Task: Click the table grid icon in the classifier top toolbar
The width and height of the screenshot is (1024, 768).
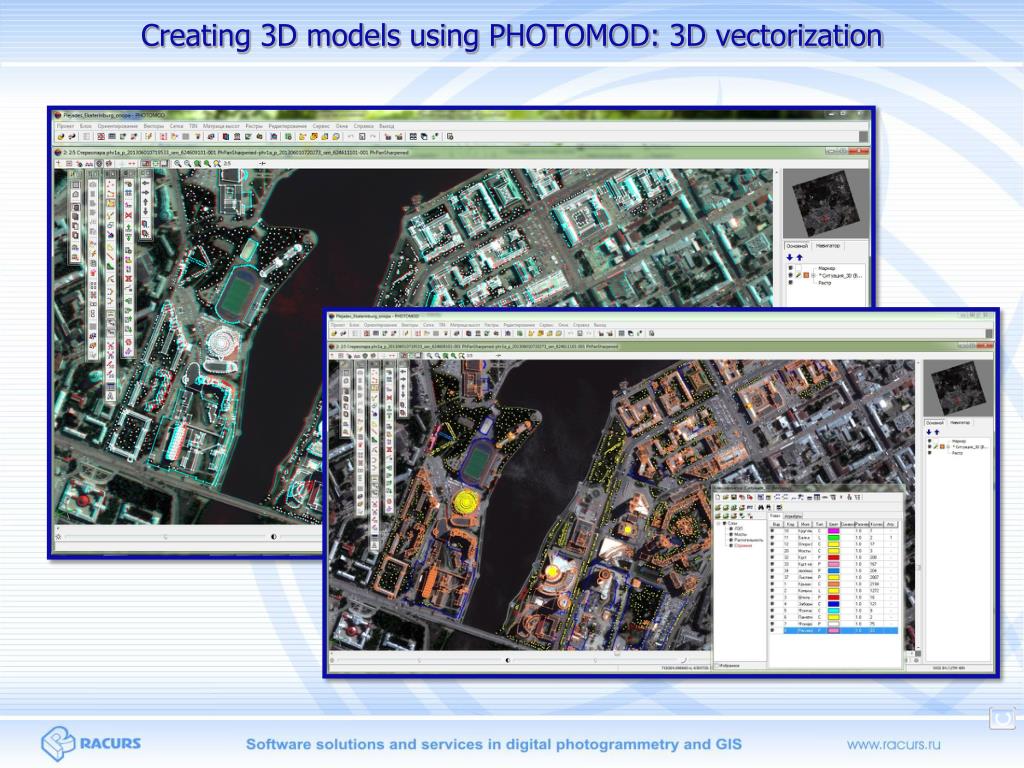Action: click(817, 498)
